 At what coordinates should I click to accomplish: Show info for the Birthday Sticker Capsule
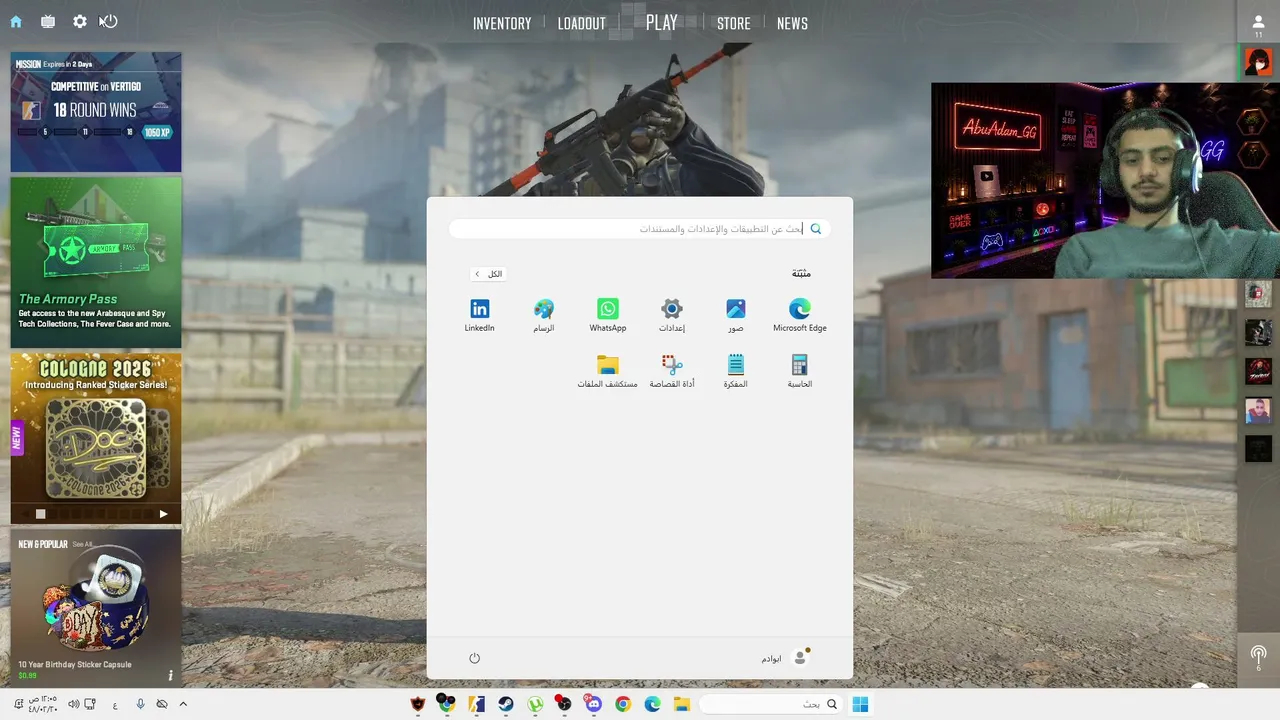[x=171, y=675]
